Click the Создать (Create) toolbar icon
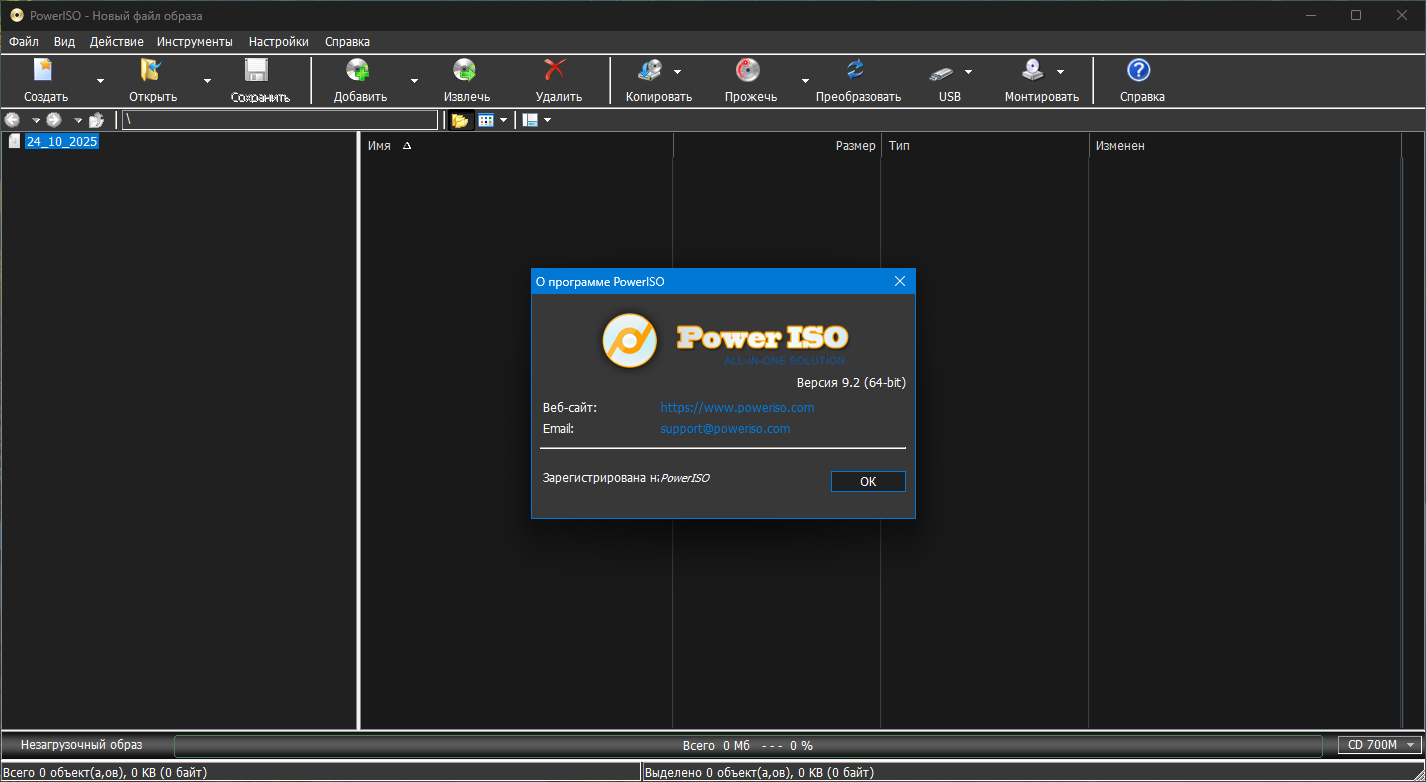 click(45, 70)
